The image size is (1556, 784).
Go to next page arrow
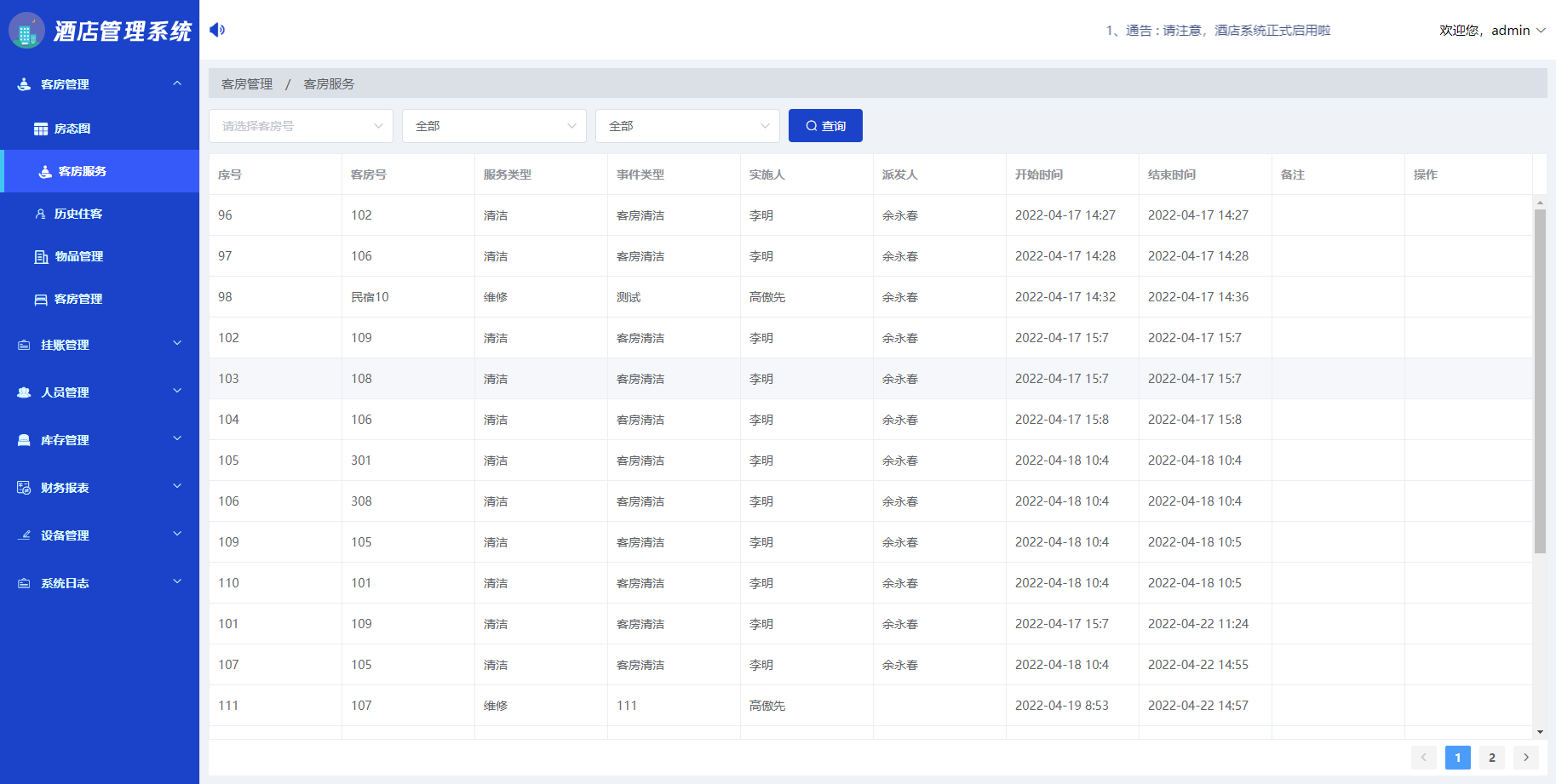tap(1525, 758)
